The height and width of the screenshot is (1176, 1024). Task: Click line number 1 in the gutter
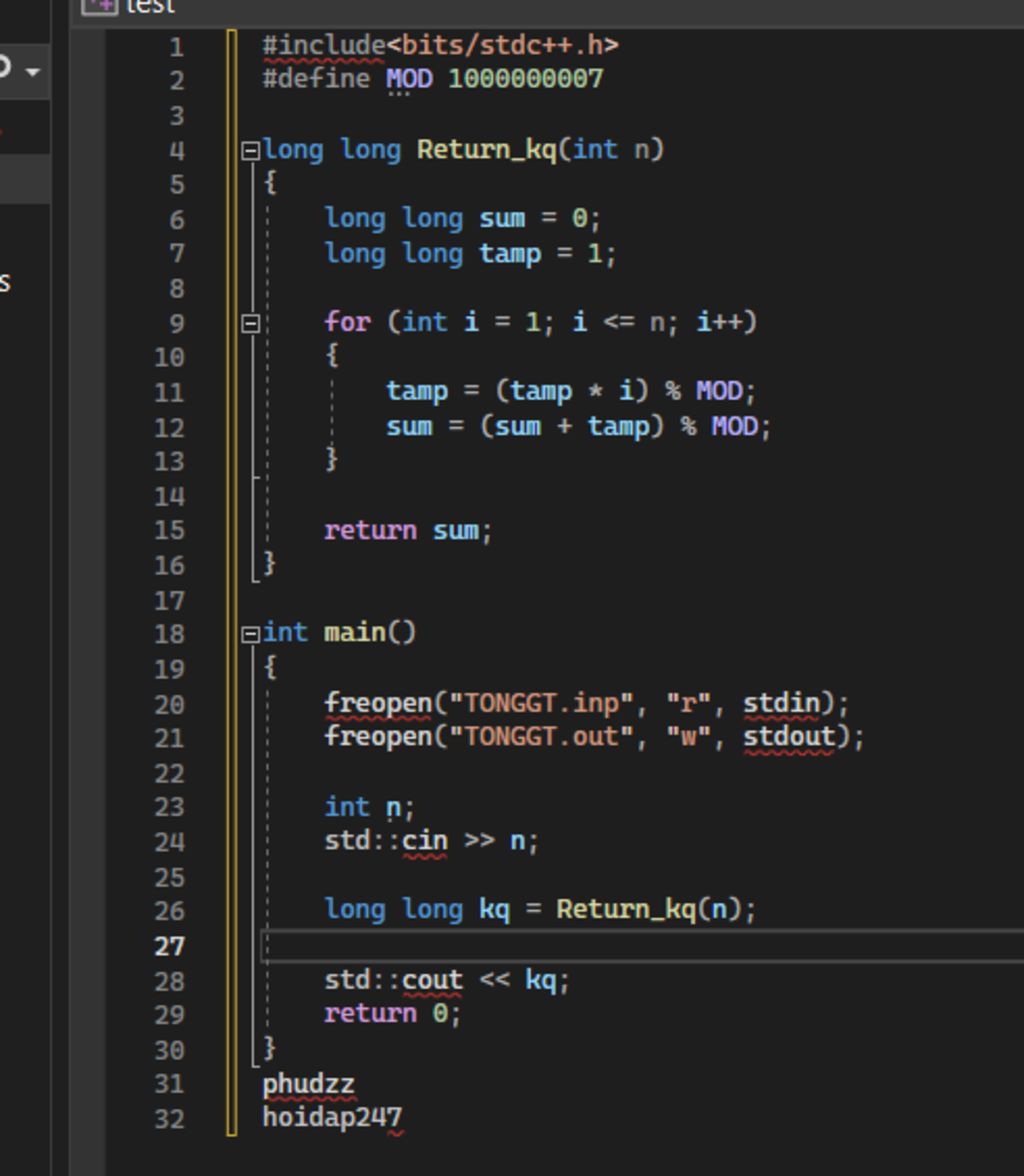pos(177,47)
